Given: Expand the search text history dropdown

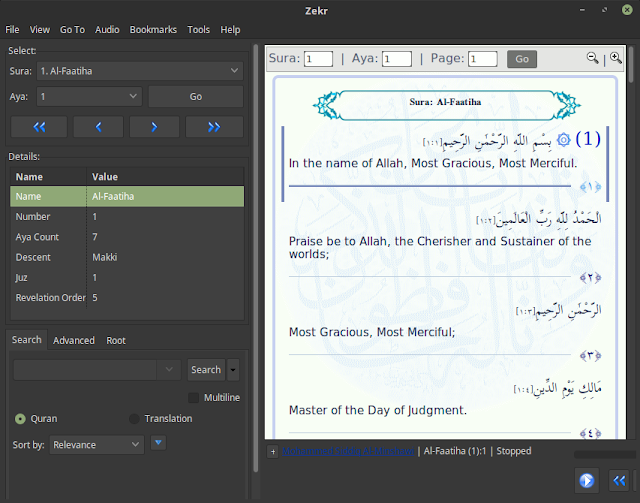Looking at the screenshot, I should (169, 369).
